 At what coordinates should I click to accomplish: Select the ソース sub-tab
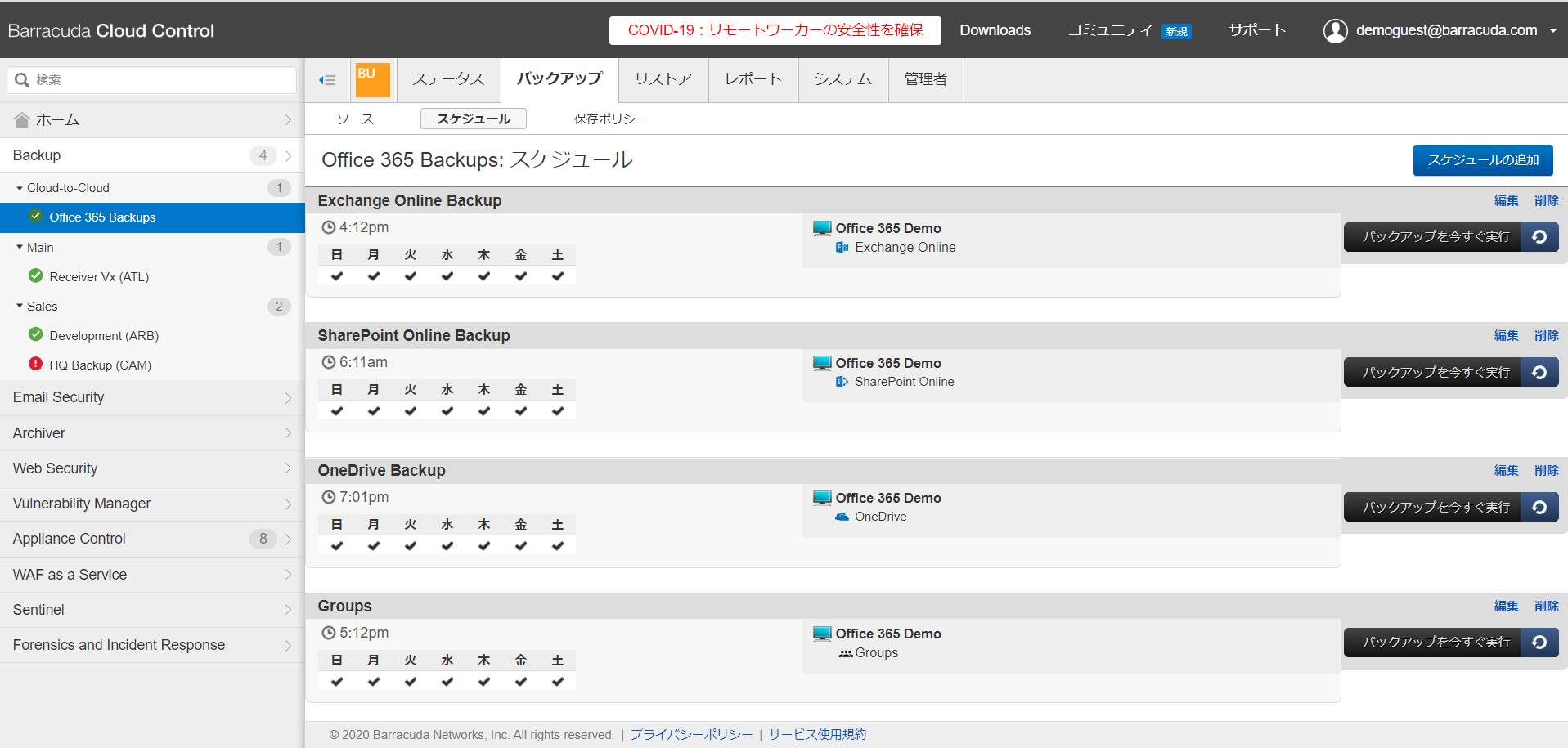tap(355, 119)
